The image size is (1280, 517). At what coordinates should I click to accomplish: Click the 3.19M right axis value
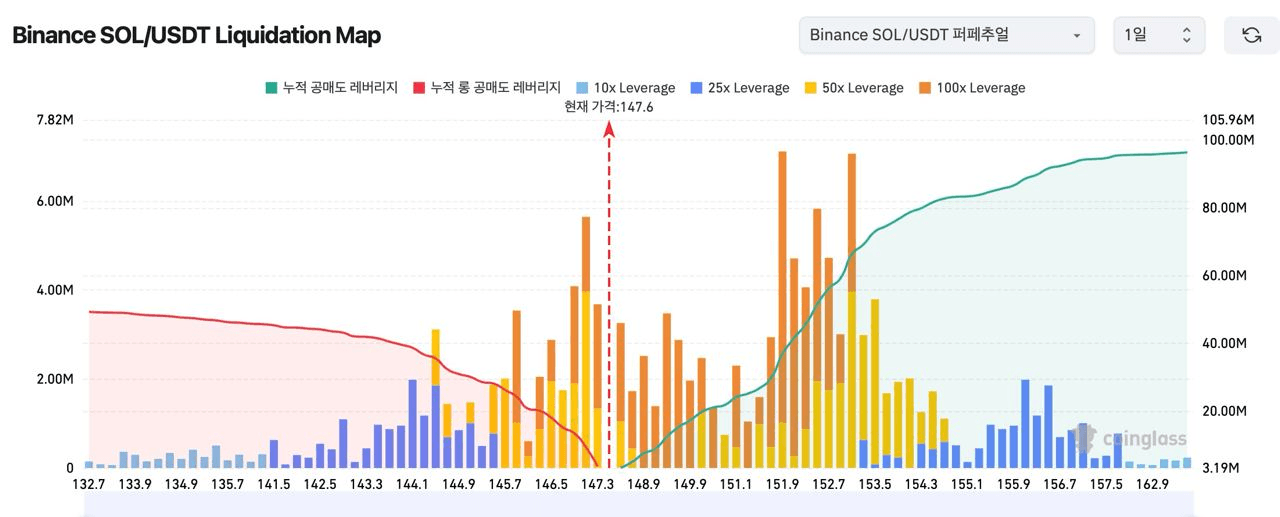[1221, 468]
